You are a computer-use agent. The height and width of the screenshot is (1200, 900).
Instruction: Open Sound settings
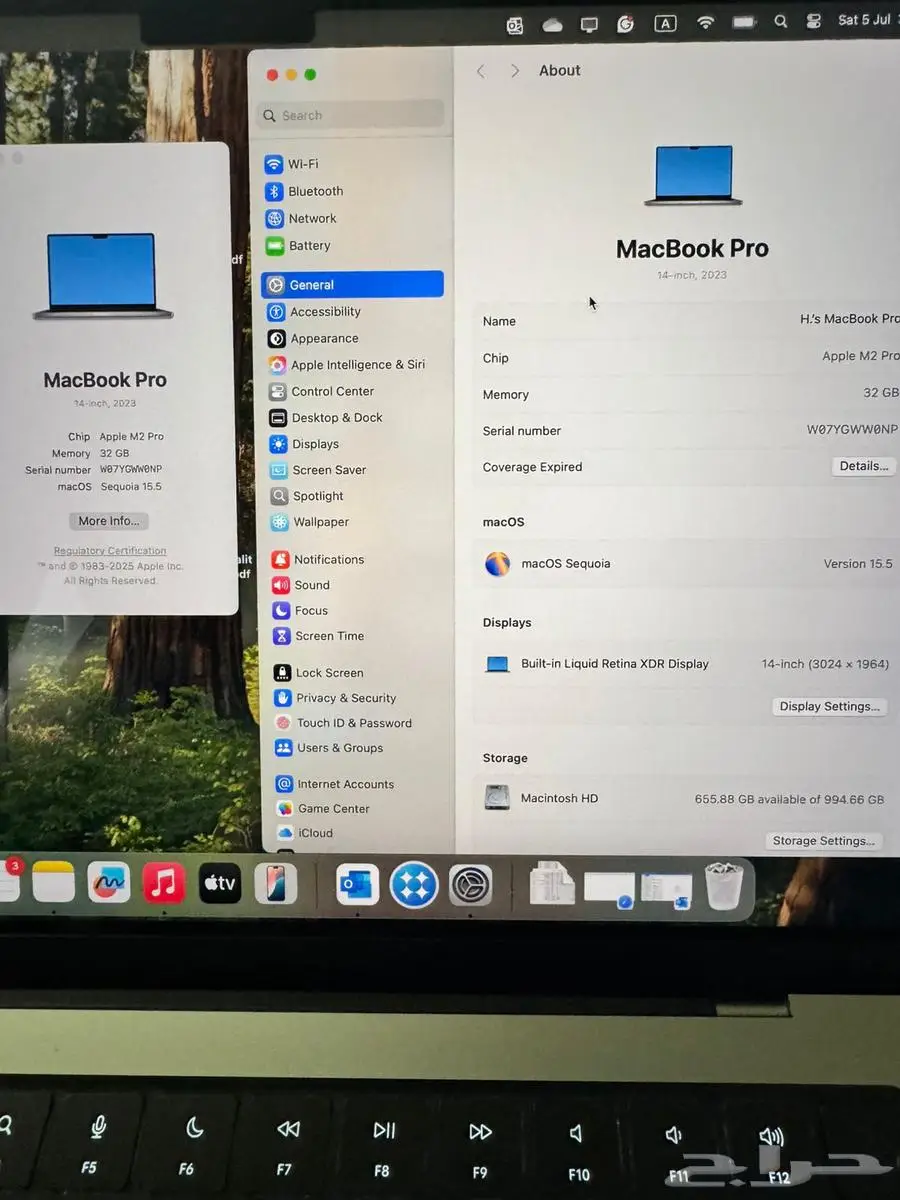(300, 585)
